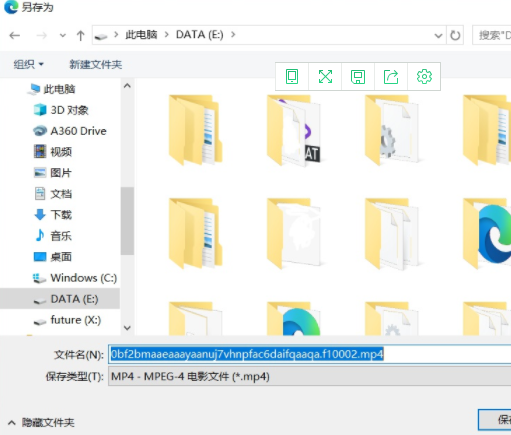Refresh the current folder view
This screenshot has width=511, height=435.
pyautogui.click(x=455, y=35)
